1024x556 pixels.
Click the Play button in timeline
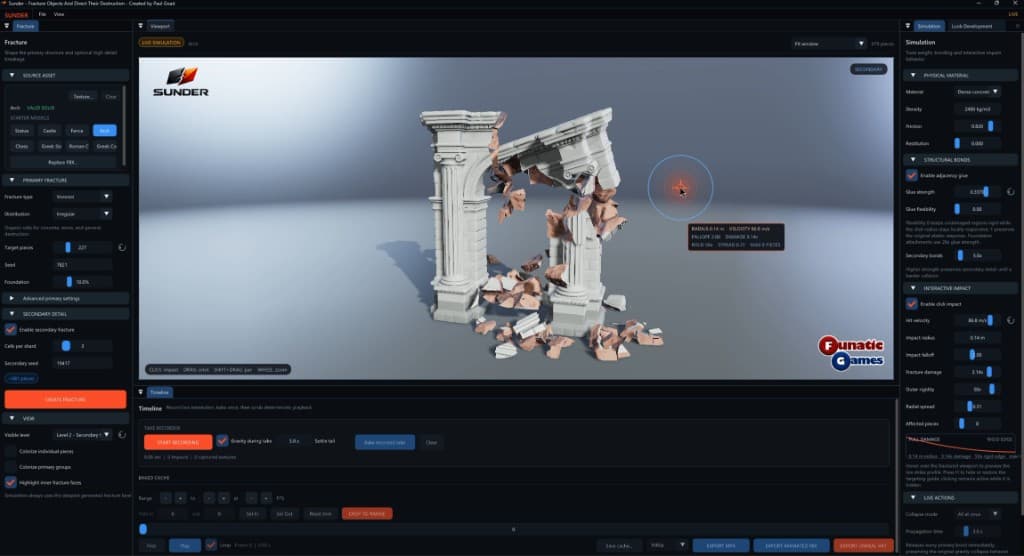pos(185,545)
